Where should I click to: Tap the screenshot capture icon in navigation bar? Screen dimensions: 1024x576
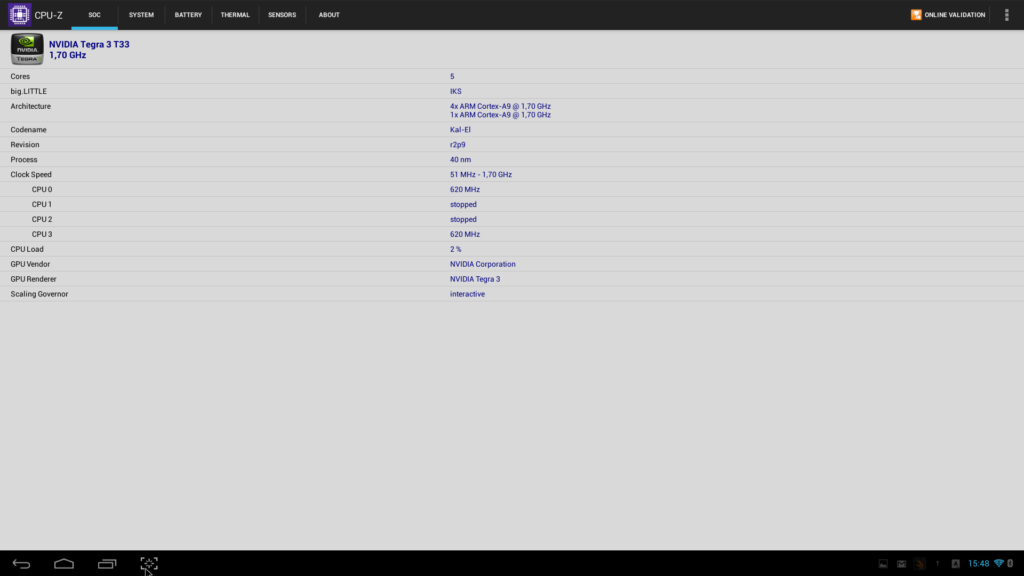(149, 564)
